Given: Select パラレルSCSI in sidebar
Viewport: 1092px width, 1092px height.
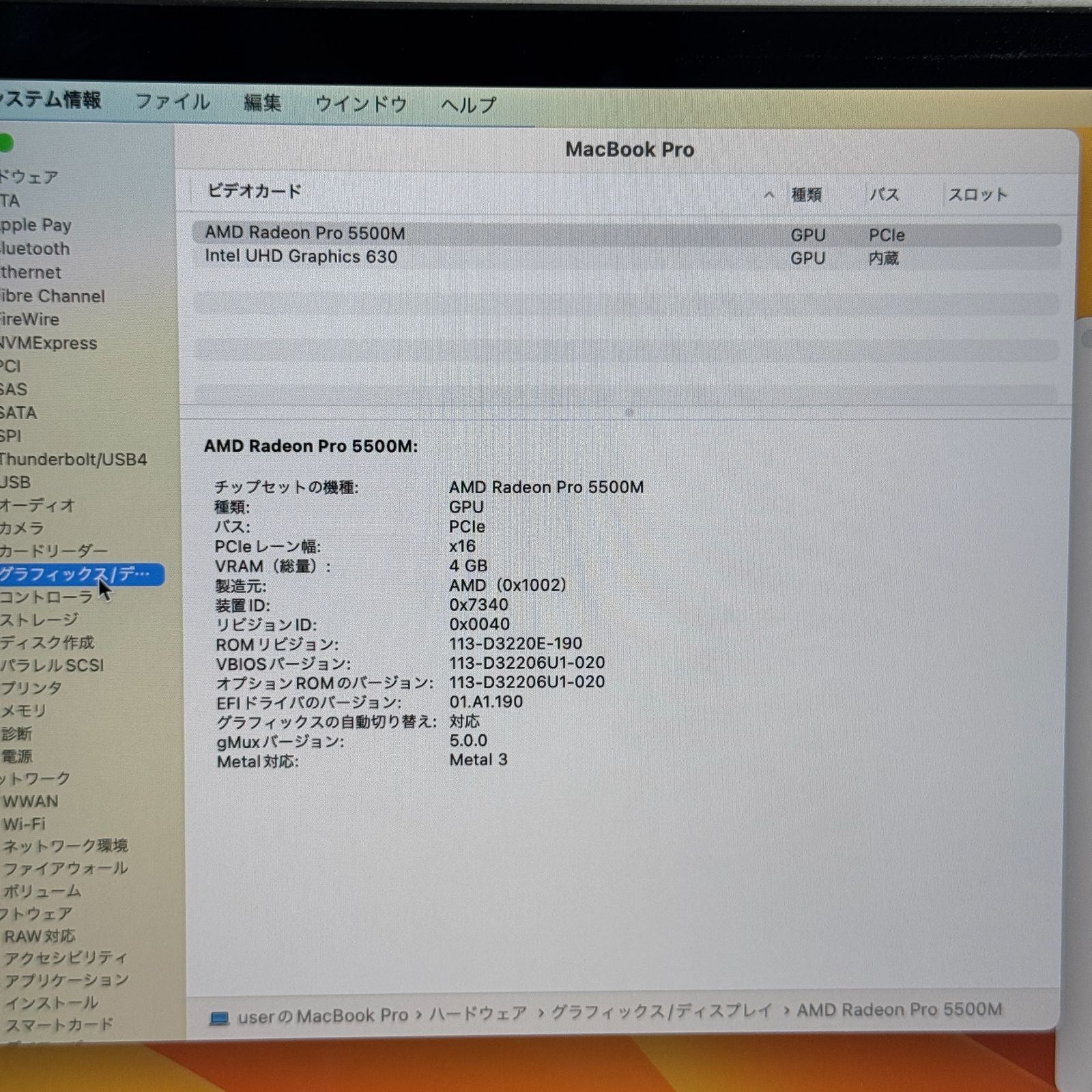Looking at the screenshot, I should click(52, 665).
